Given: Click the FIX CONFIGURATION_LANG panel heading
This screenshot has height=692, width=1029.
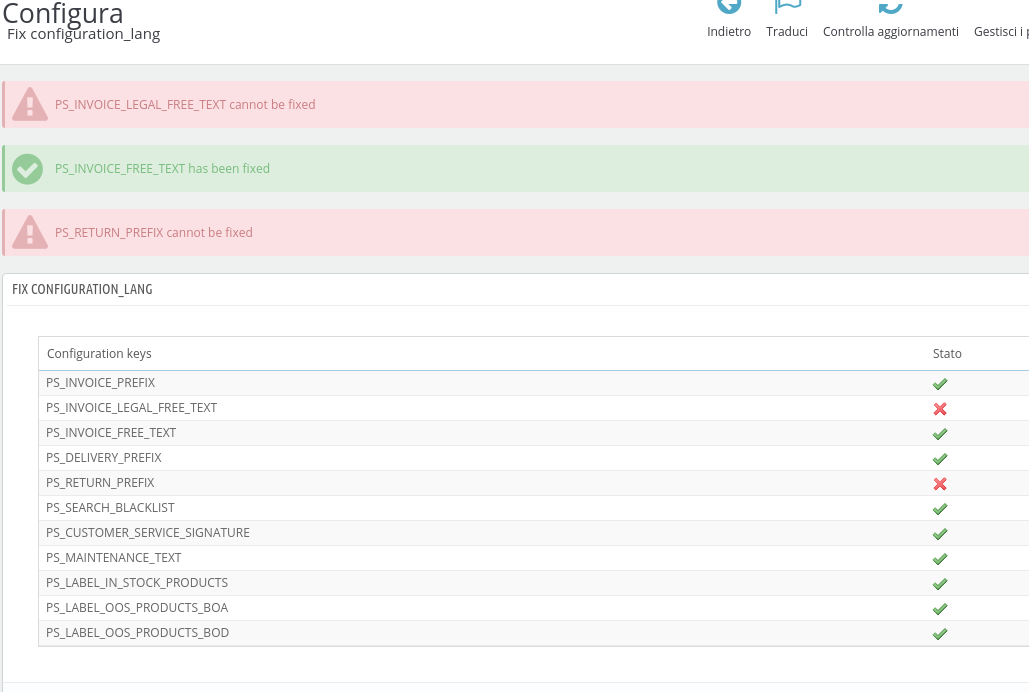Looking at the screenshot, I should point(82,290).
